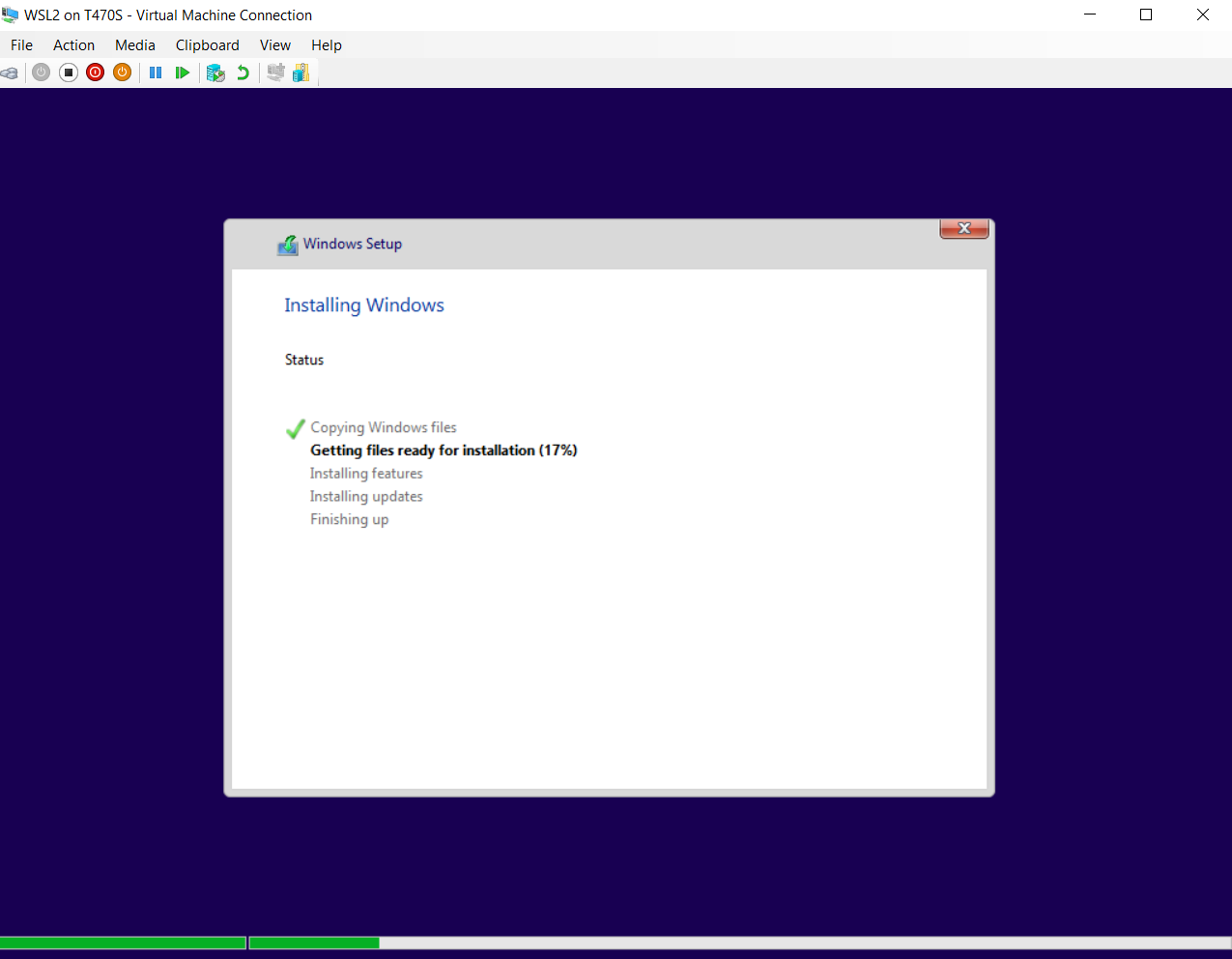Click the Hyper-V title bar icon
This screenshot has height=959, width=1232.
[10, 15]
